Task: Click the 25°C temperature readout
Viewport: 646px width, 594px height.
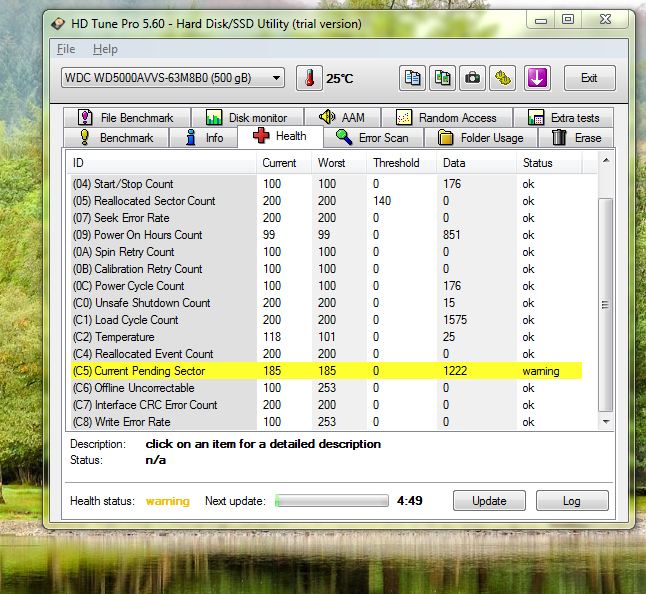Action: (x=339, y=78)
